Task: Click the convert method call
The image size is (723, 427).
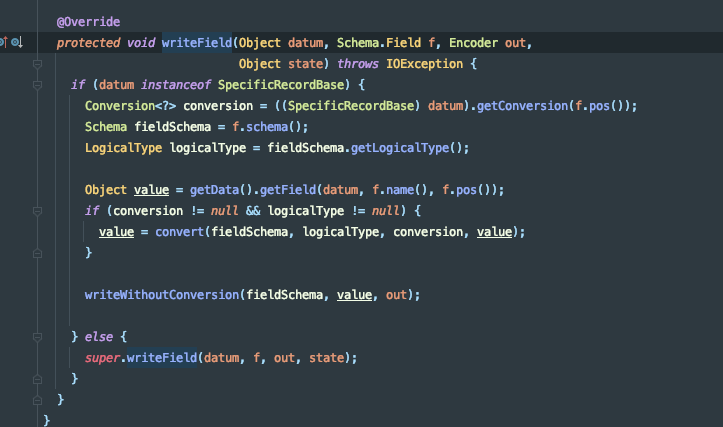Action: [x=179, y=232]
